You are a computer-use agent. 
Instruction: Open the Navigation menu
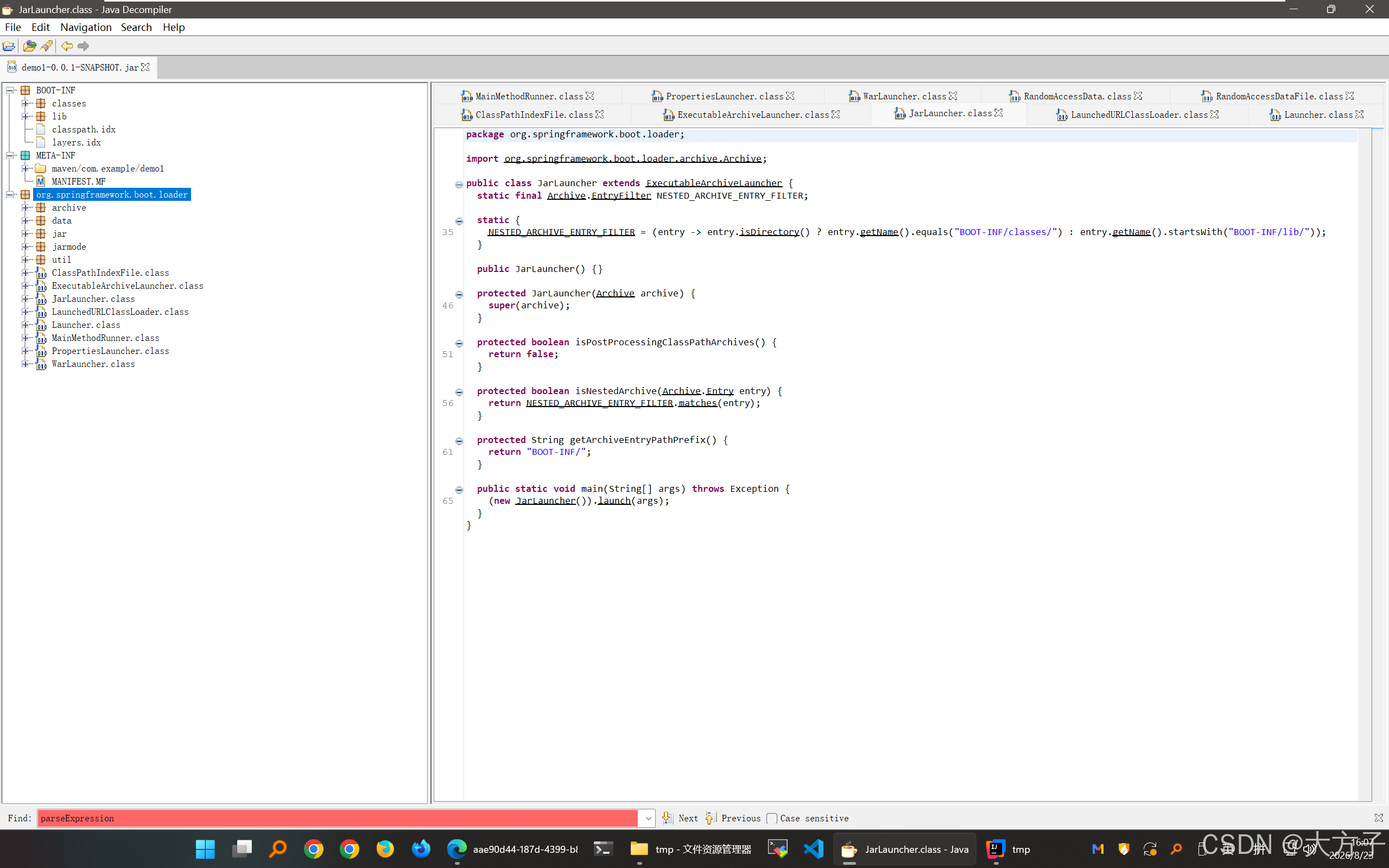[x=86, y=27]
